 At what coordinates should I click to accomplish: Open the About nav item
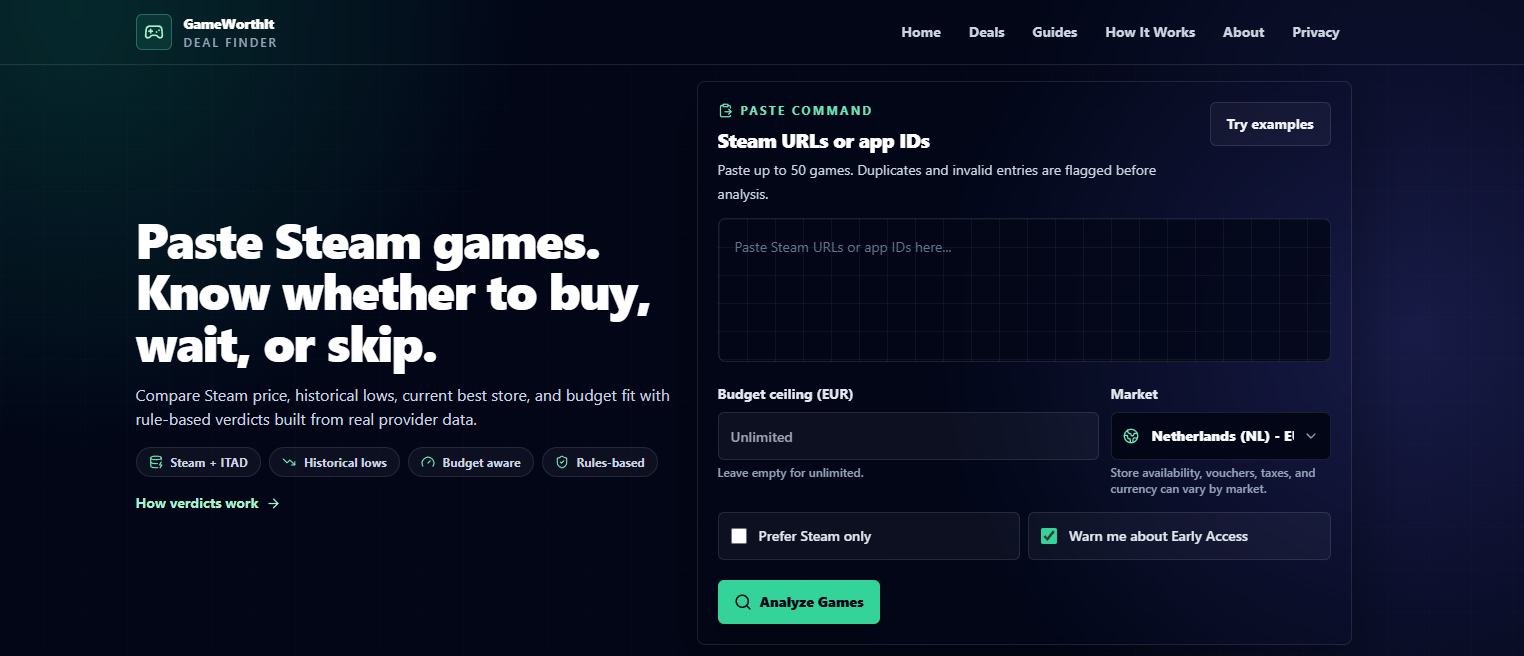coord(1244,32)
